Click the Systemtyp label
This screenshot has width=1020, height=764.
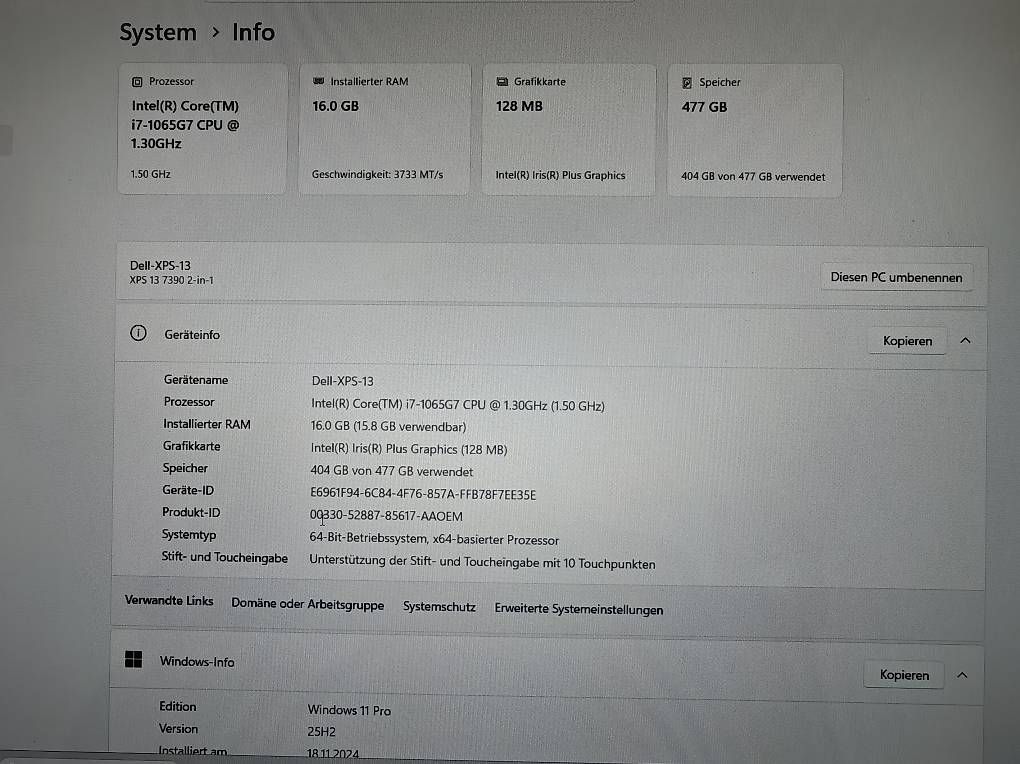pyautogui.click(x=189, y=534)
